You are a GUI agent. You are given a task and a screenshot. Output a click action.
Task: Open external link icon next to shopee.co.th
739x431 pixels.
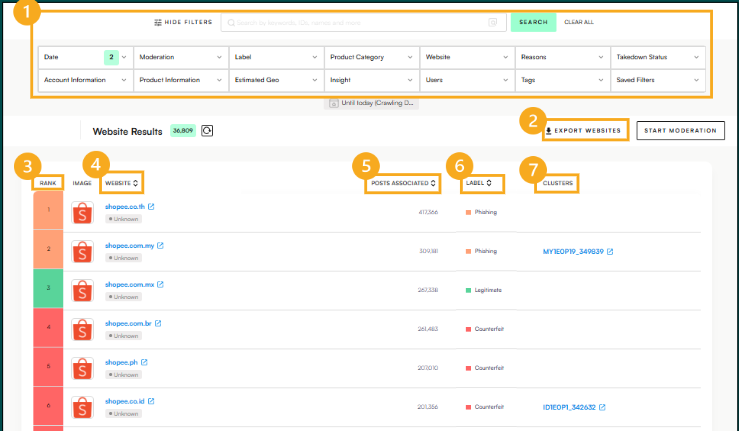click(151, 207)
